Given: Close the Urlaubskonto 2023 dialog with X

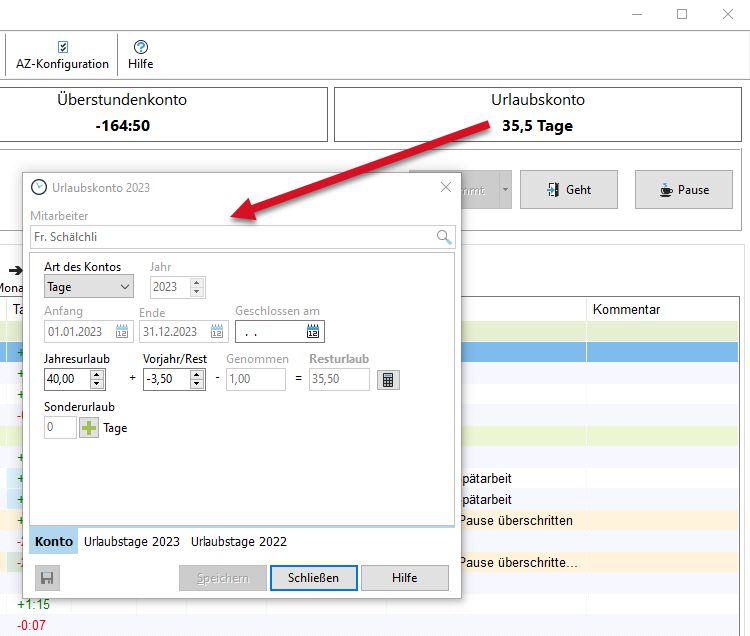Looking at the screenshot, I should point(446,187).
